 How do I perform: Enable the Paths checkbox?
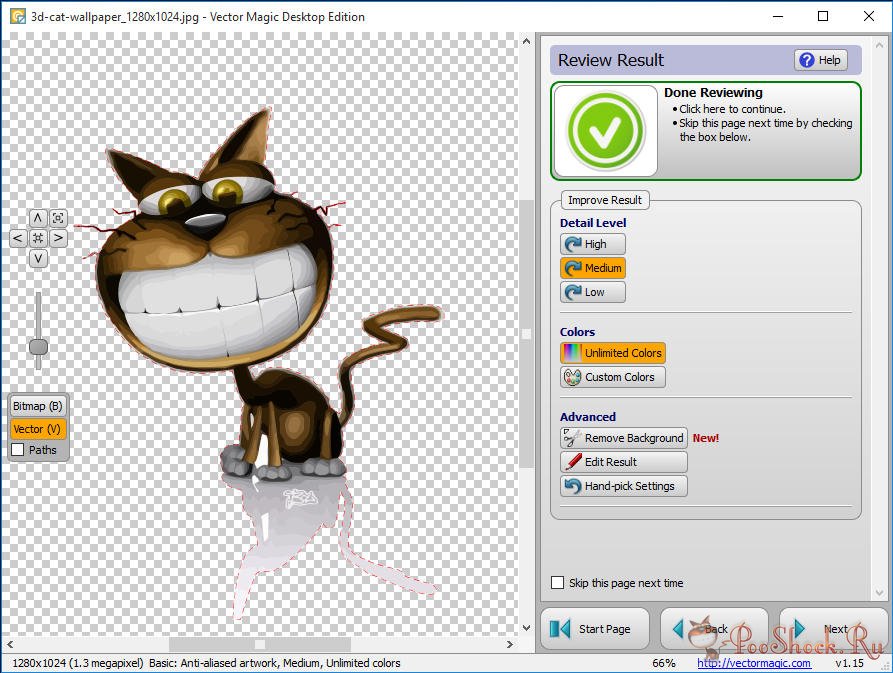(x=18, y=450)
